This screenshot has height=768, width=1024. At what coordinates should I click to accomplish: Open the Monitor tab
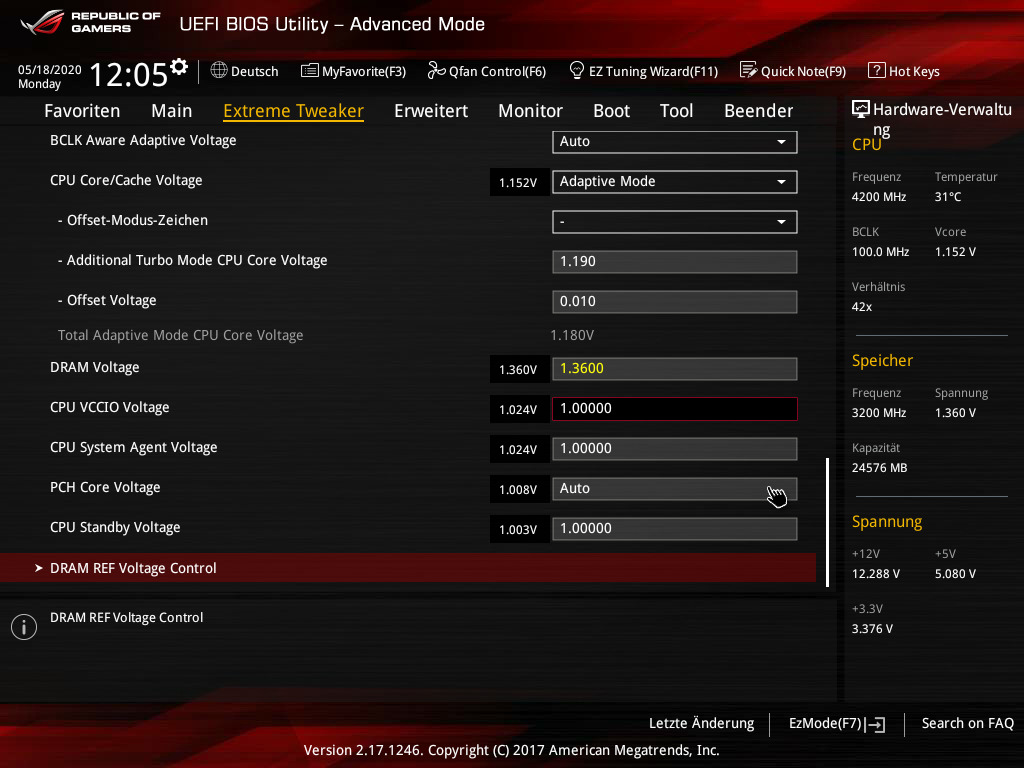530,111
